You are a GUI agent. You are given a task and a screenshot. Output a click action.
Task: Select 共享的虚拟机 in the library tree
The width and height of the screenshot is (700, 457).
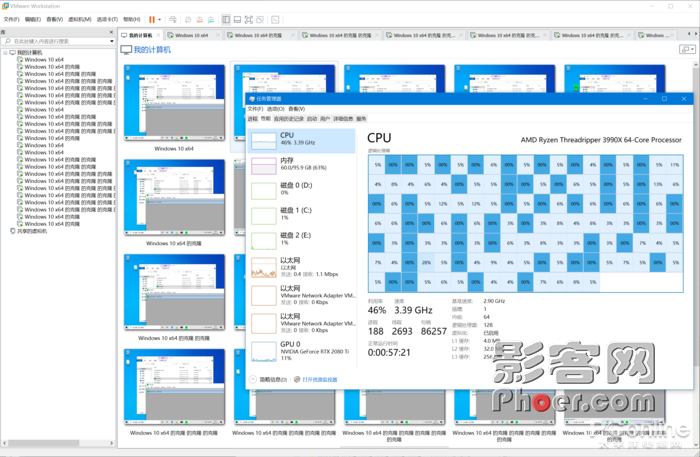click(x=32, y=231)
